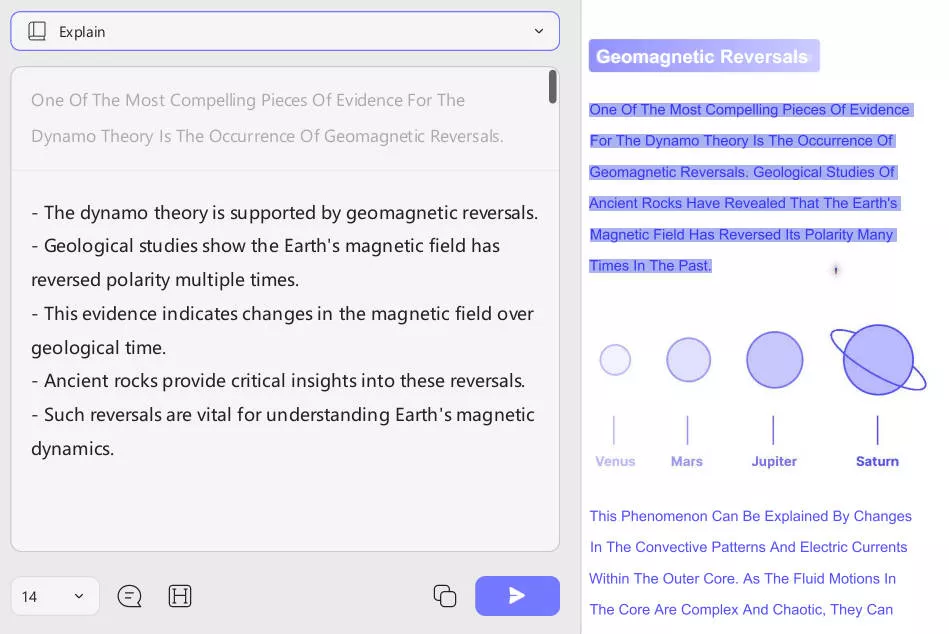Click the book icon beside Explain
The width and height of the screenshot is (949, 634).
pos(37,31)
